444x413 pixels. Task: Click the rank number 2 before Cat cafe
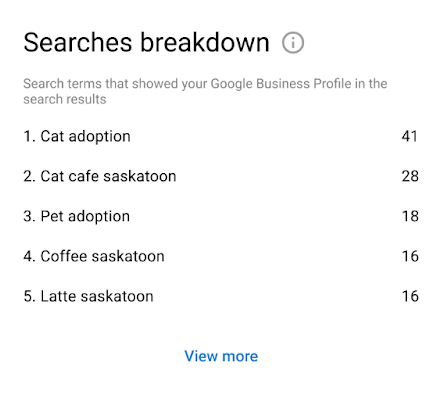coord(29,176)
